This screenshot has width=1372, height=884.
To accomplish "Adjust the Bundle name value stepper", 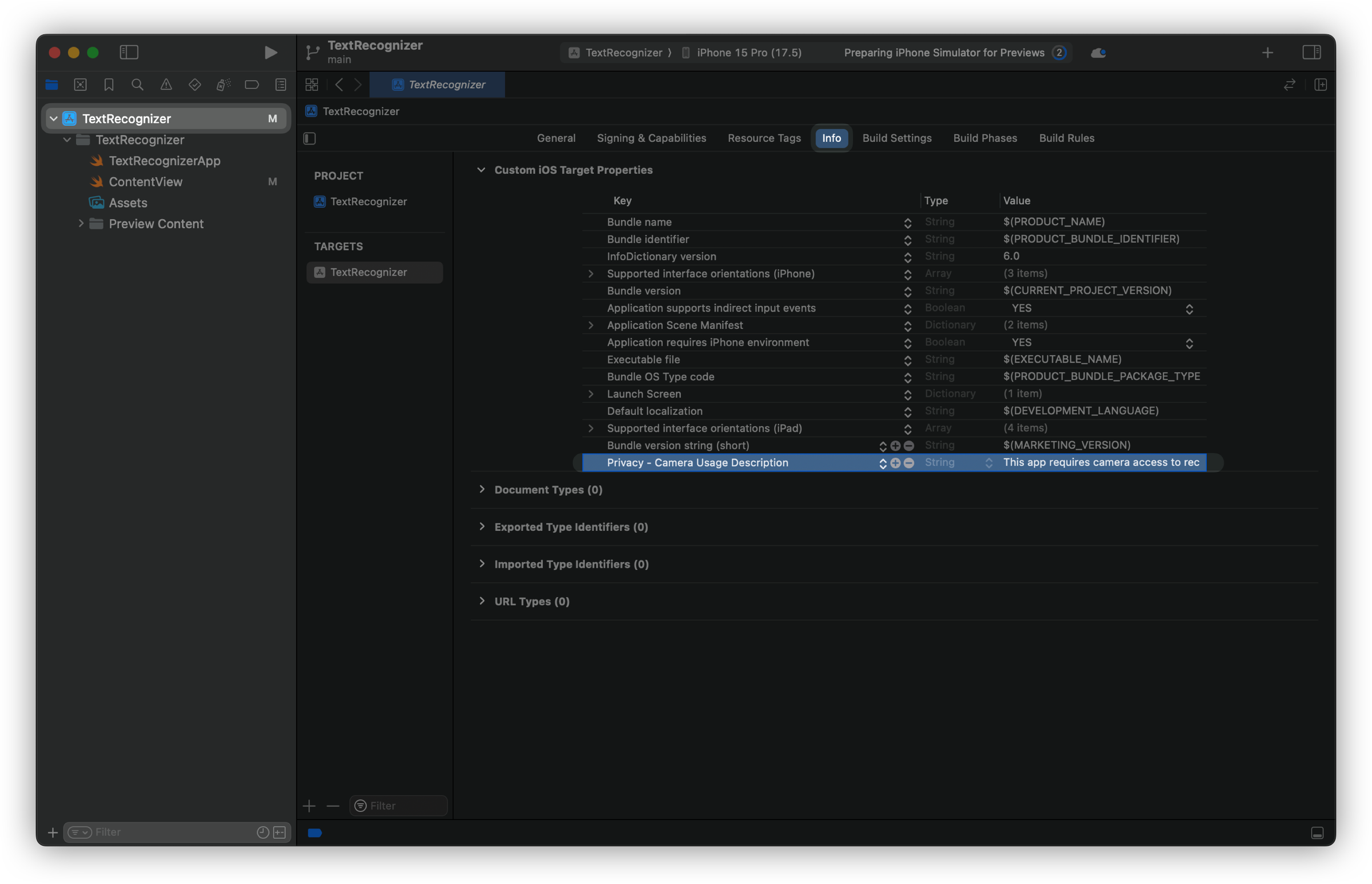I will point(907,222).
